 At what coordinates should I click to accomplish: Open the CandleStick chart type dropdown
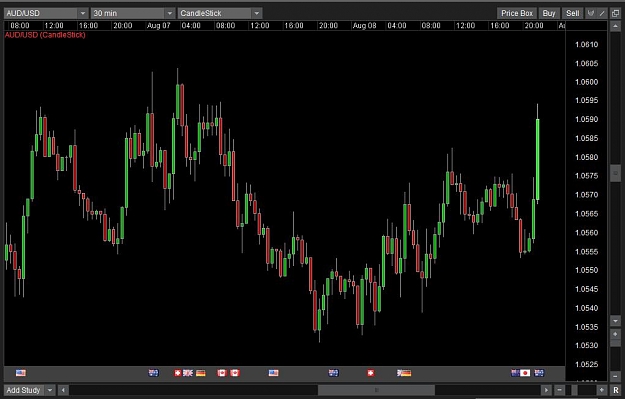(x=220, y=13)
